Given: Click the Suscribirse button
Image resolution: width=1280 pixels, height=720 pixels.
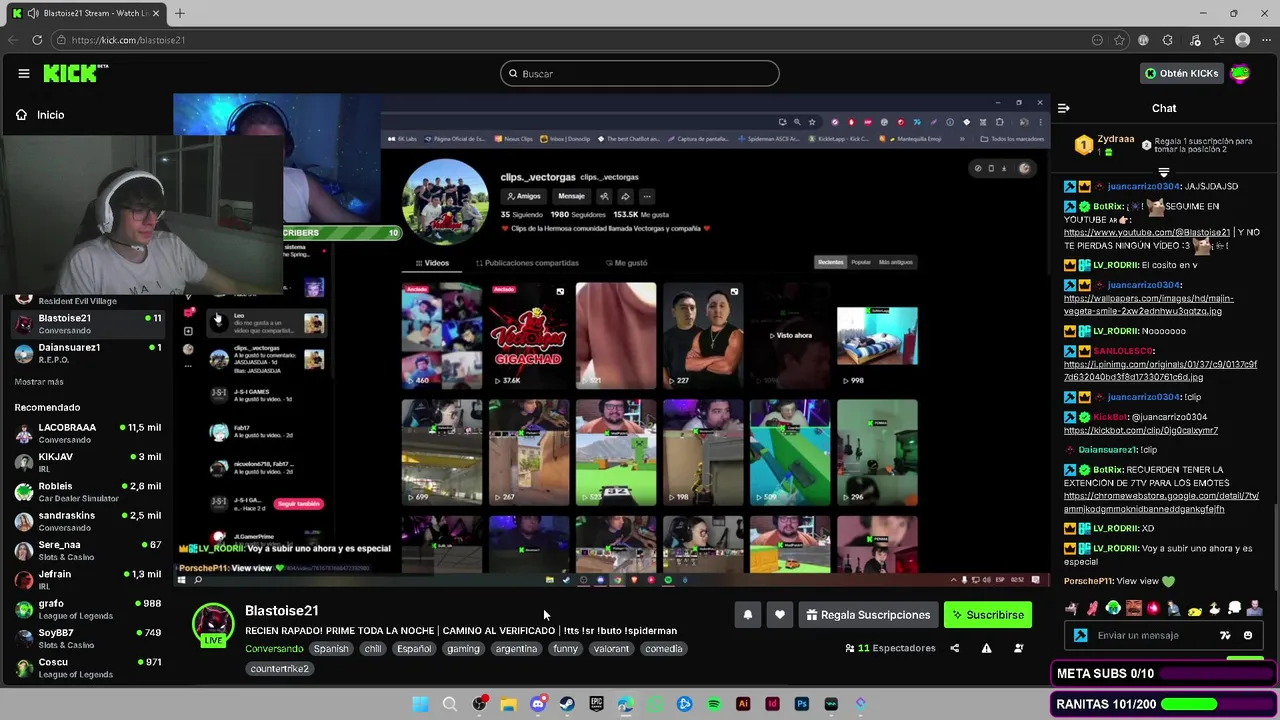Looking at the screenshot, I should (x=988, y=615).
